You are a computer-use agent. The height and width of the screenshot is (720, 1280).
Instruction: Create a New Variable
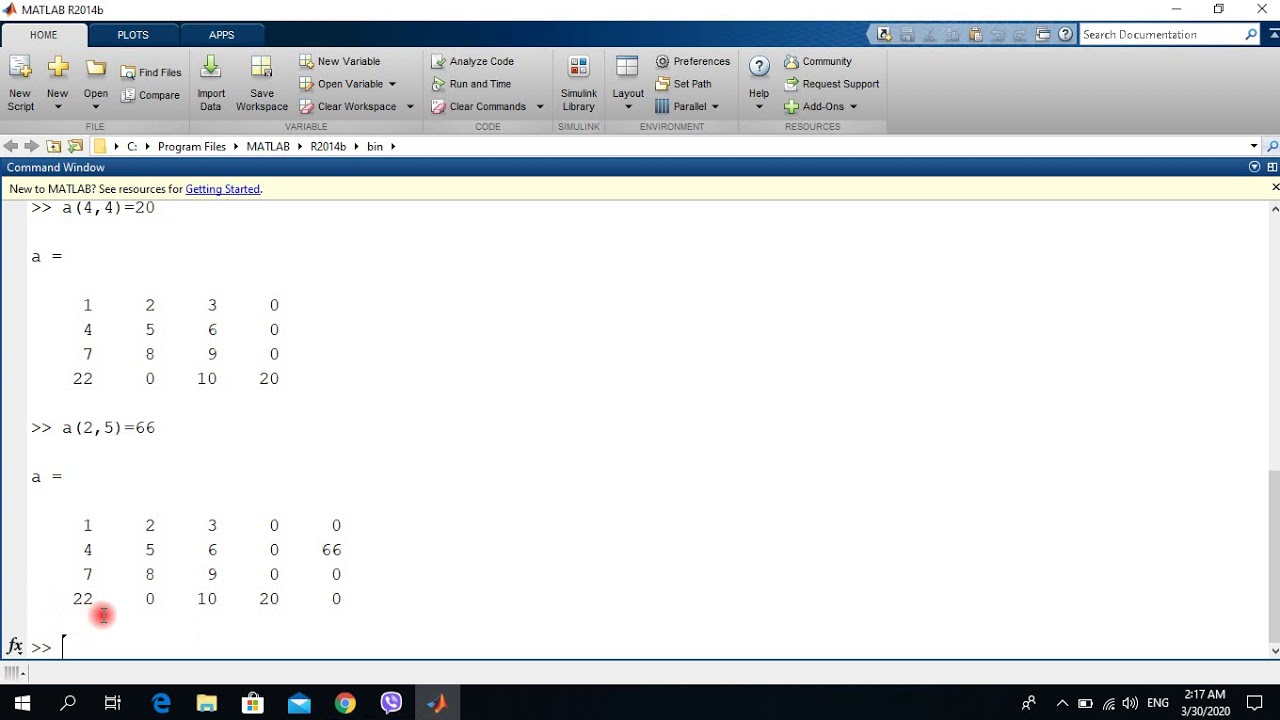point(340,61)
